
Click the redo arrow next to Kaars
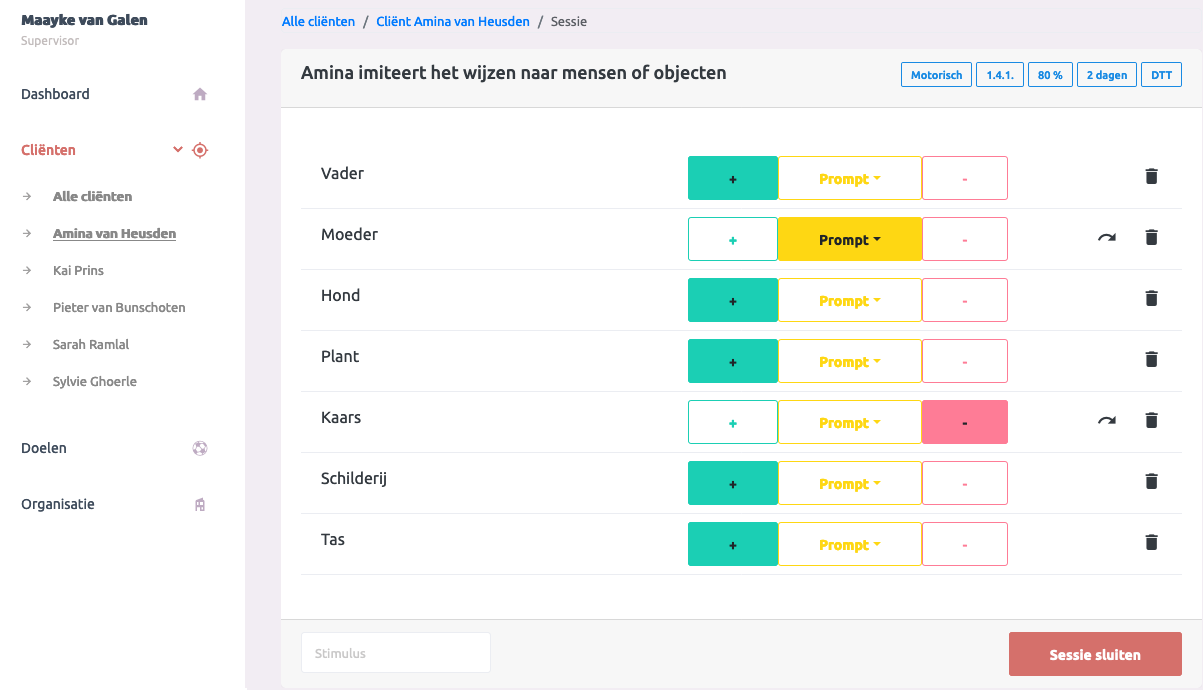point(1107,421)
